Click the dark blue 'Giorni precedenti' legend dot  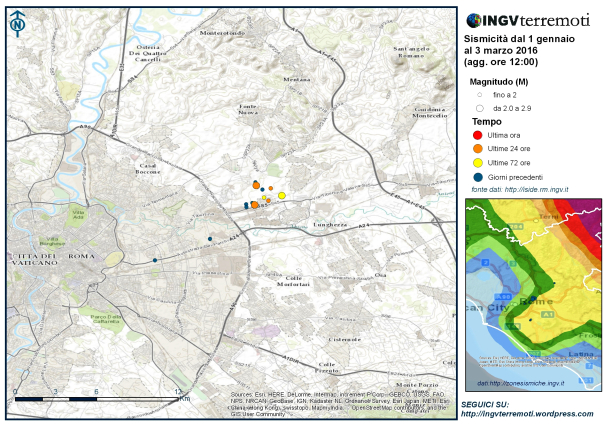coord(479,176)
